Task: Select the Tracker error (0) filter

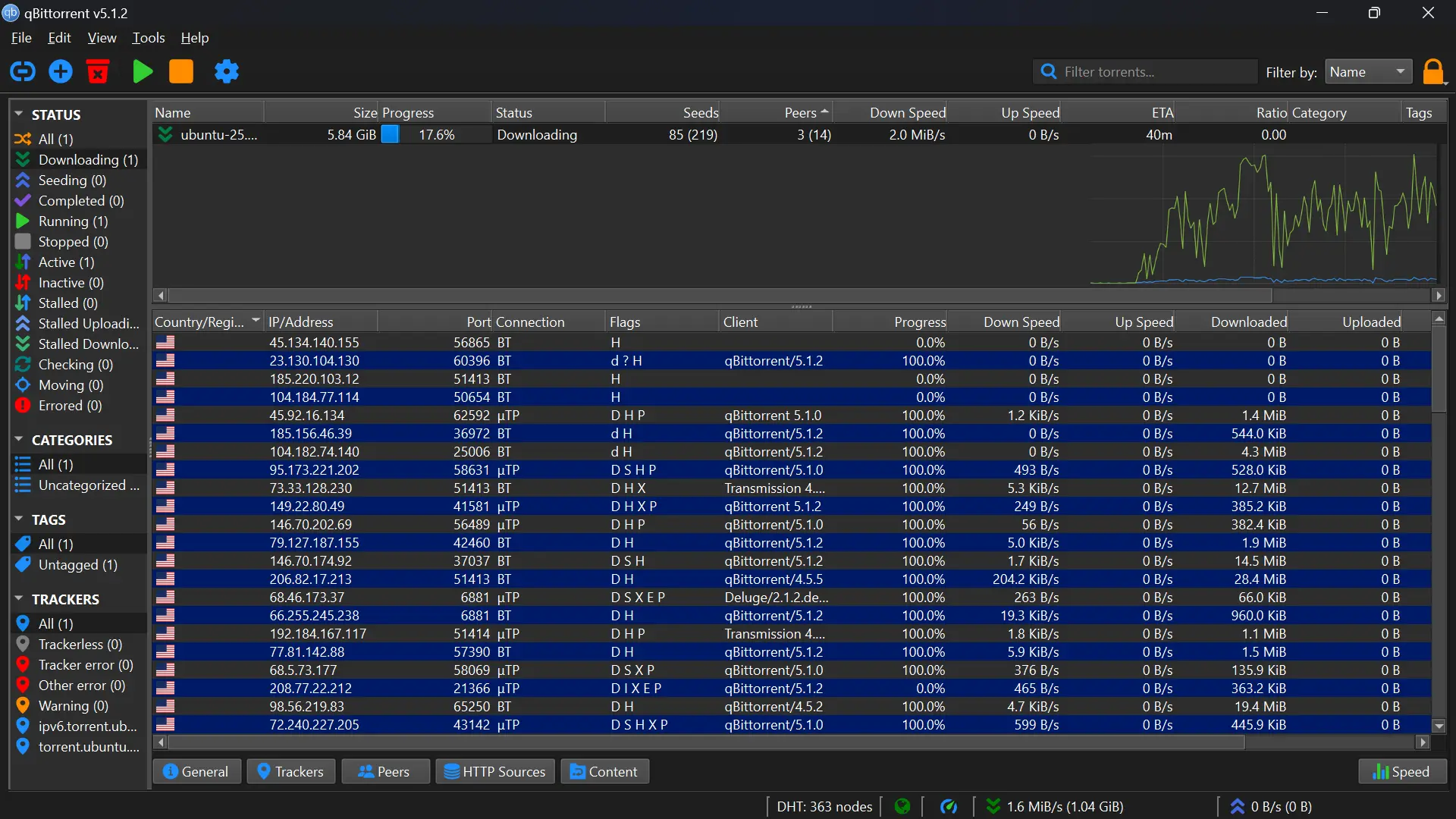Action: [79, 664]
